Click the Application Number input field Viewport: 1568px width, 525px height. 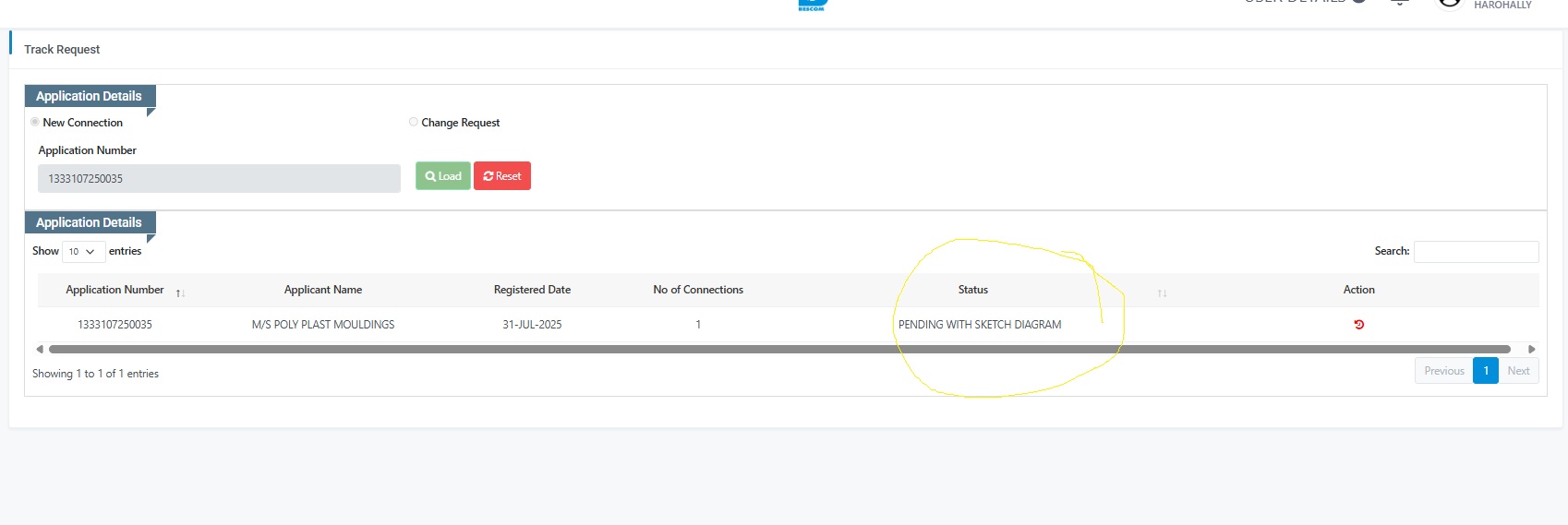pos(219,178)
